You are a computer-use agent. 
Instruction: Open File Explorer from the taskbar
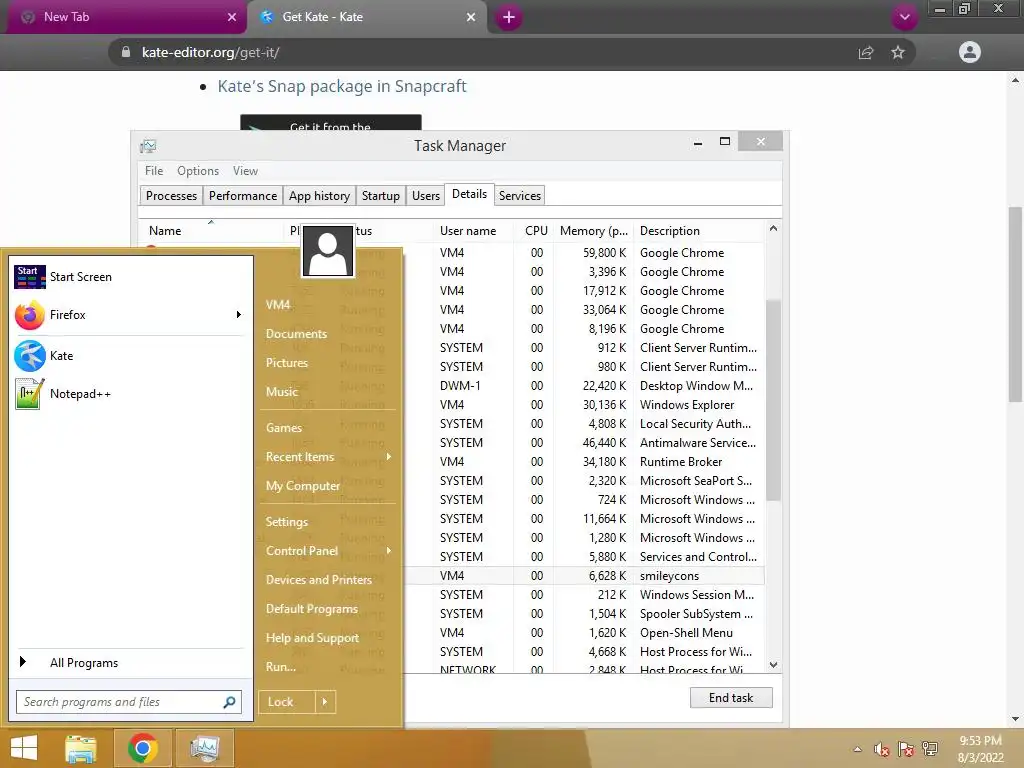(x=81, y=748)
